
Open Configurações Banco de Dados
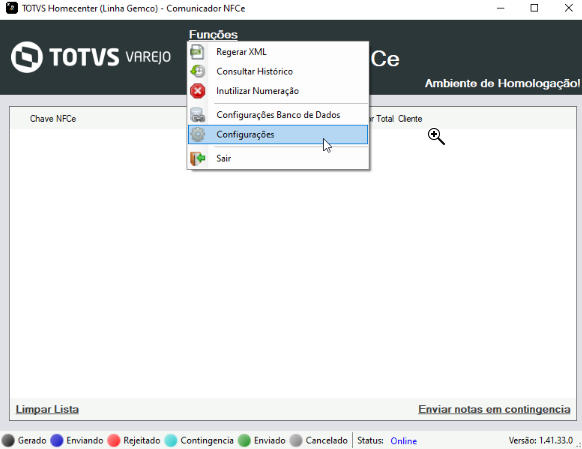(x=278, y=115)
